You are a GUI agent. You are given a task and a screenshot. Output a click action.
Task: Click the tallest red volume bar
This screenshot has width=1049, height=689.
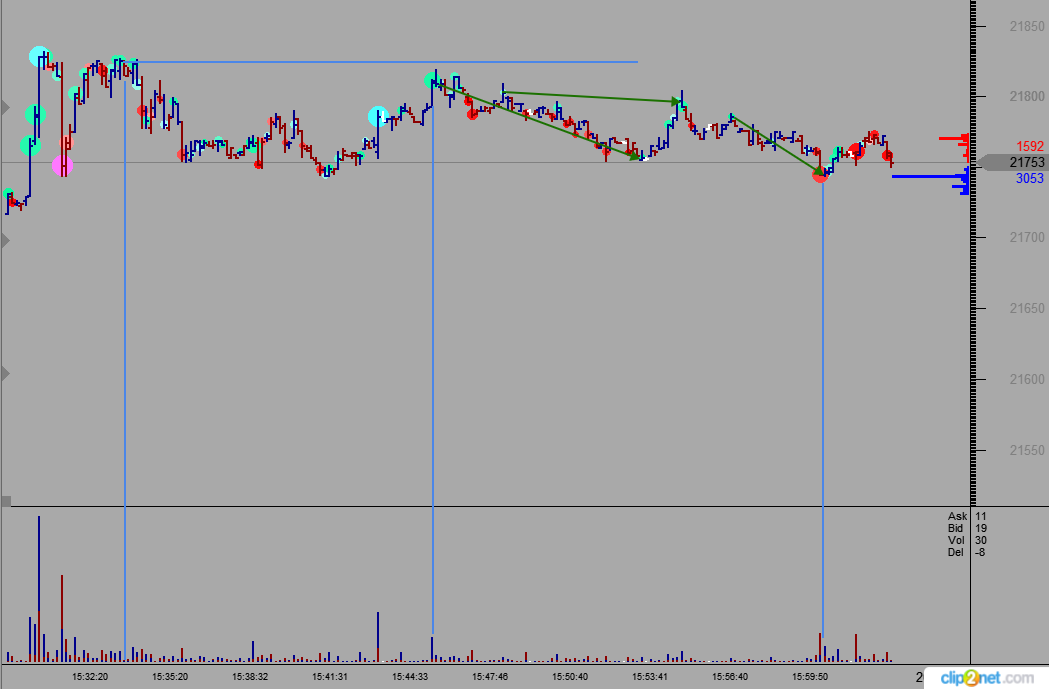coord(62,619)
